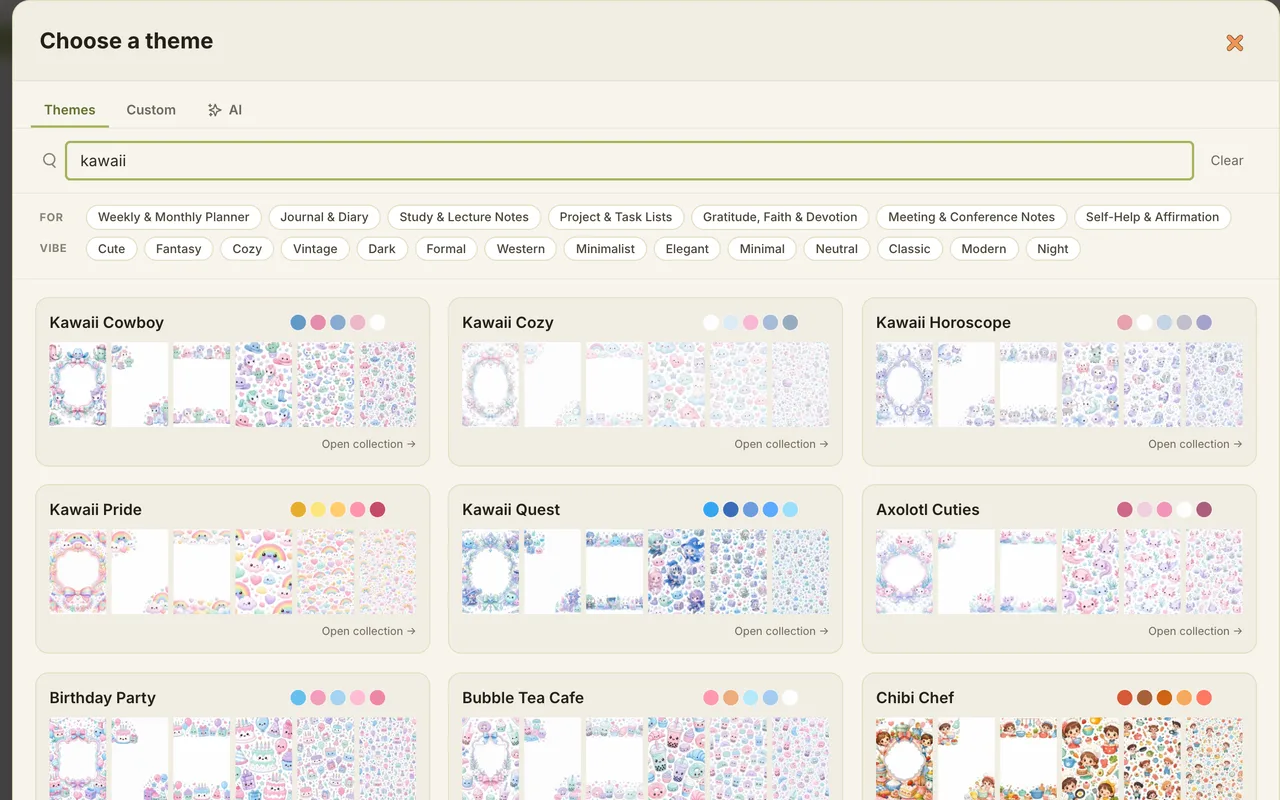The image size is (1280, 800).
Task: Filter by Weekly & Monthly Planner
Action: click(x=174, y=217)
